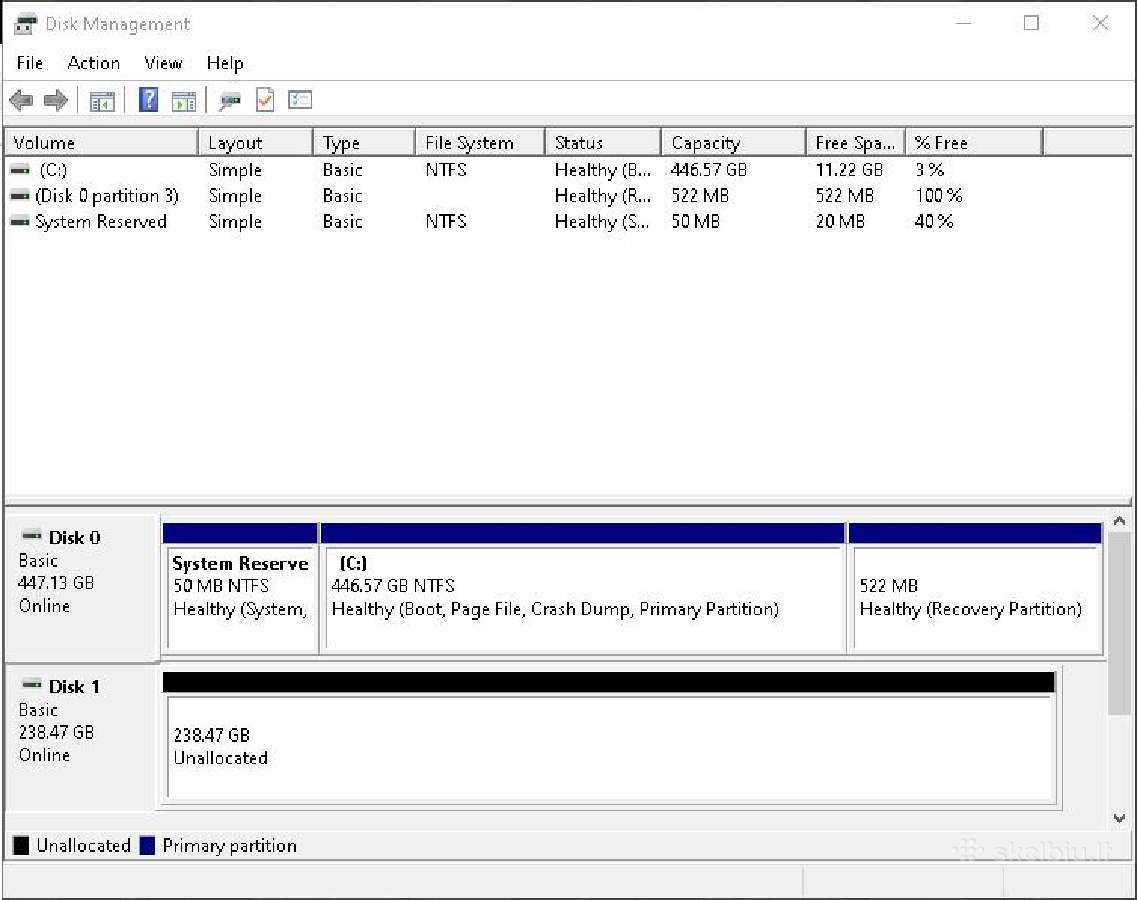The width and height of the screenshot is (1137, 900).
Task: Select the Disk 1 label box
Action: tap(82, 736)
